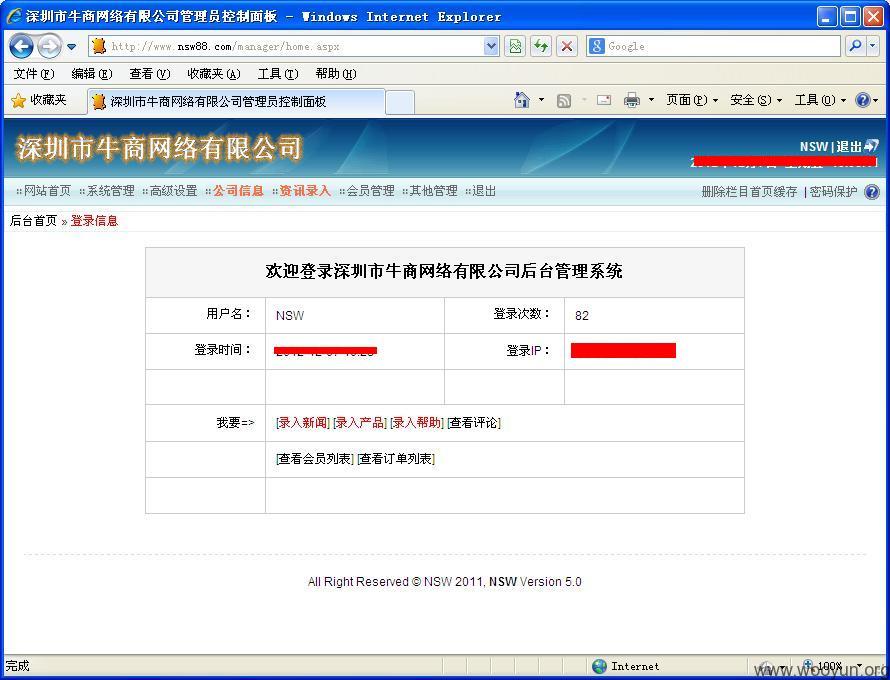
Task: Click the 查看订单列表 link
Action: tap(396, 459)
